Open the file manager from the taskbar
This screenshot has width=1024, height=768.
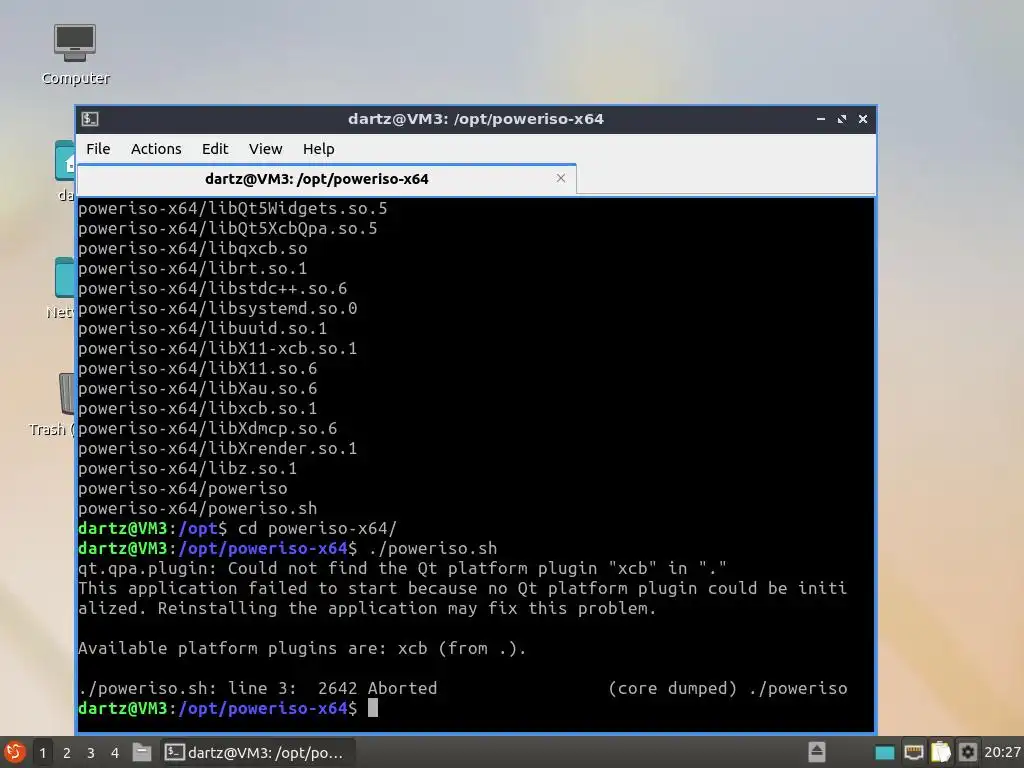coord(142,752)
